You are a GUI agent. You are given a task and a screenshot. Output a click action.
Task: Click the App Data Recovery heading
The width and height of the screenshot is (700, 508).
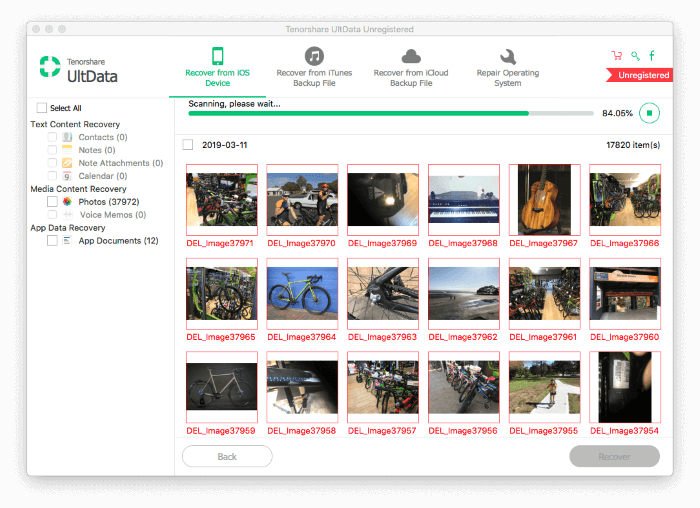click(68, 228)
